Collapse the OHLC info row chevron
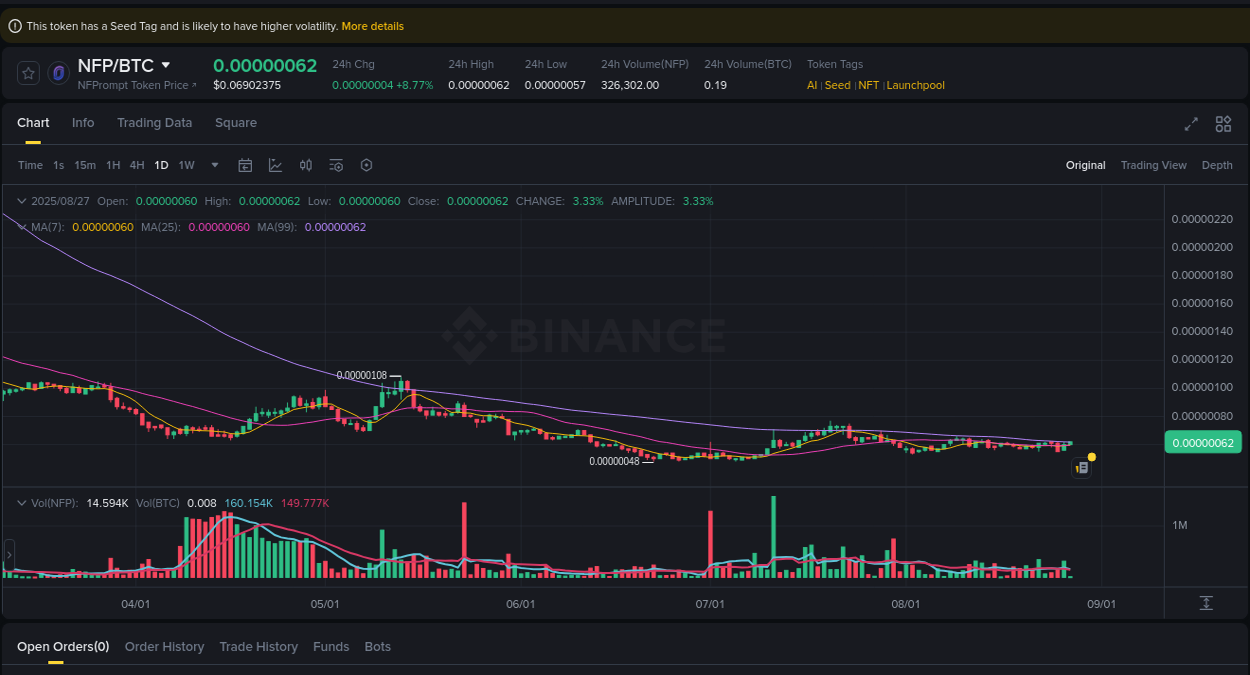The height and width of the screenshot is (675, 1250). (20, 201)
